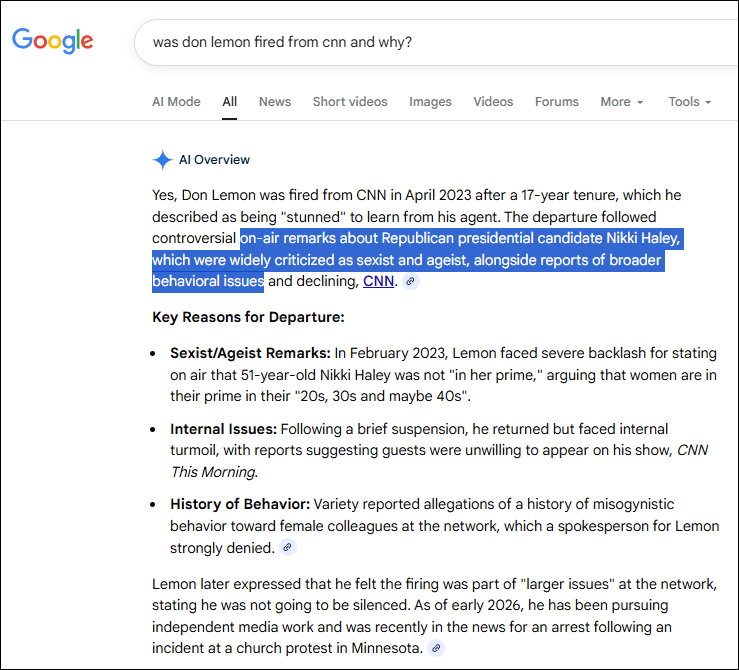Show the Videos tab results
739x670 pixels.
tap(493, 102)
